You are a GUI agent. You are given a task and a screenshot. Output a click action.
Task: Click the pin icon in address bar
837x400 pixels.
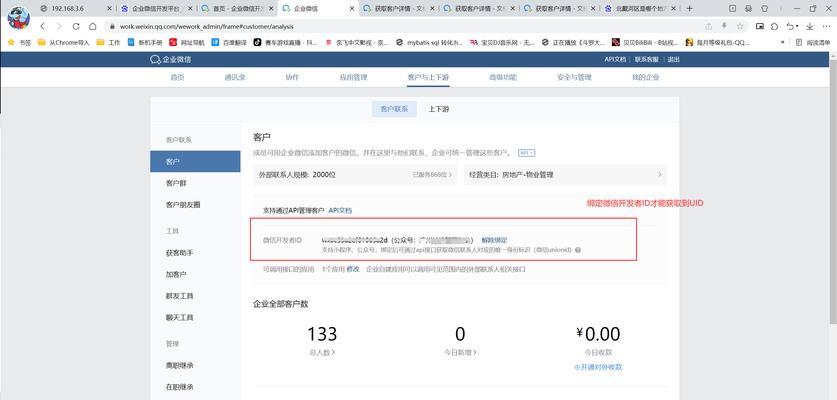coord(724,26)
